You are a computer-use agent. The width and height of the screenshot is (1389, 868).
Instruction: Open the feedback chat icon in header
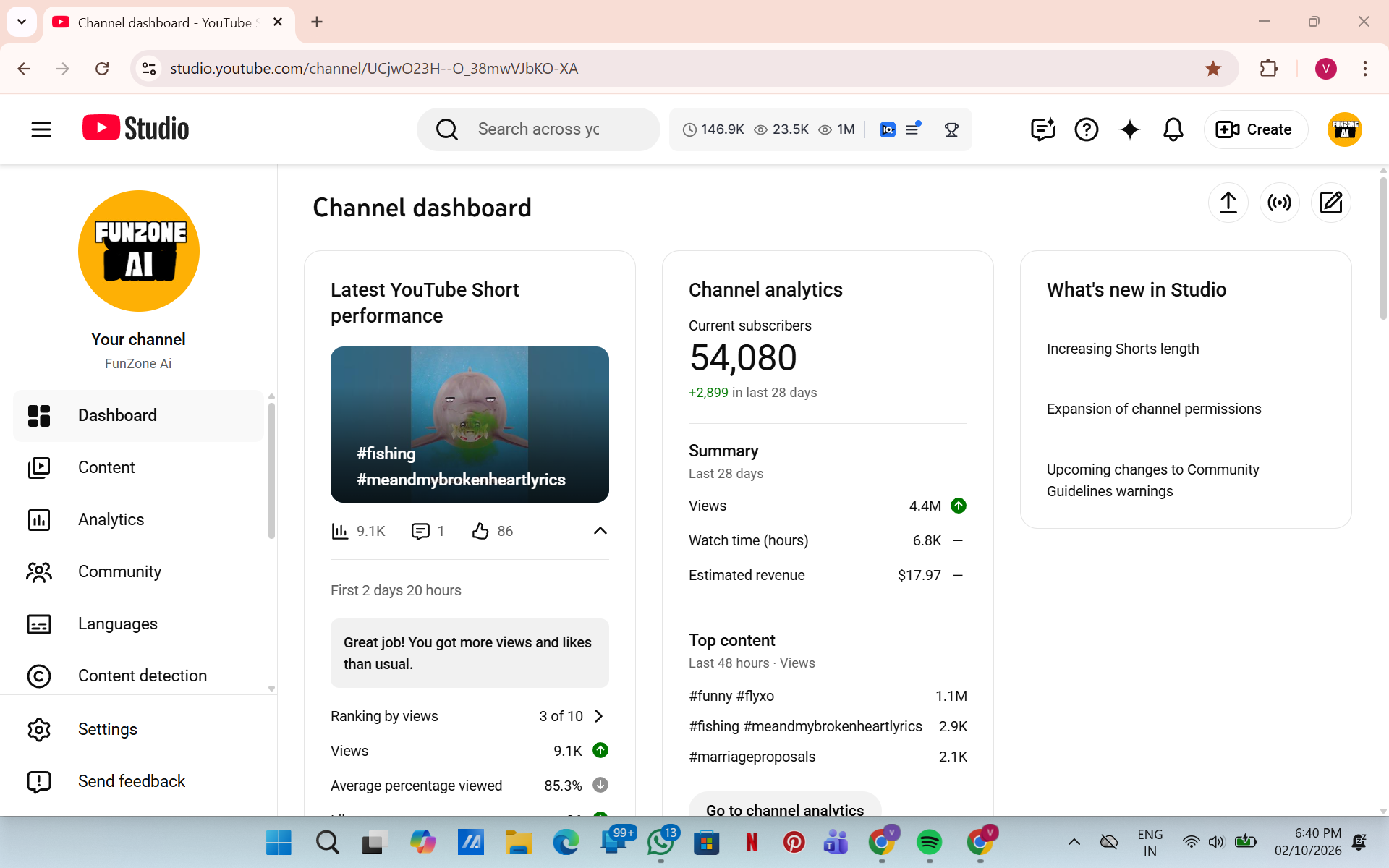pos(1042,129)
